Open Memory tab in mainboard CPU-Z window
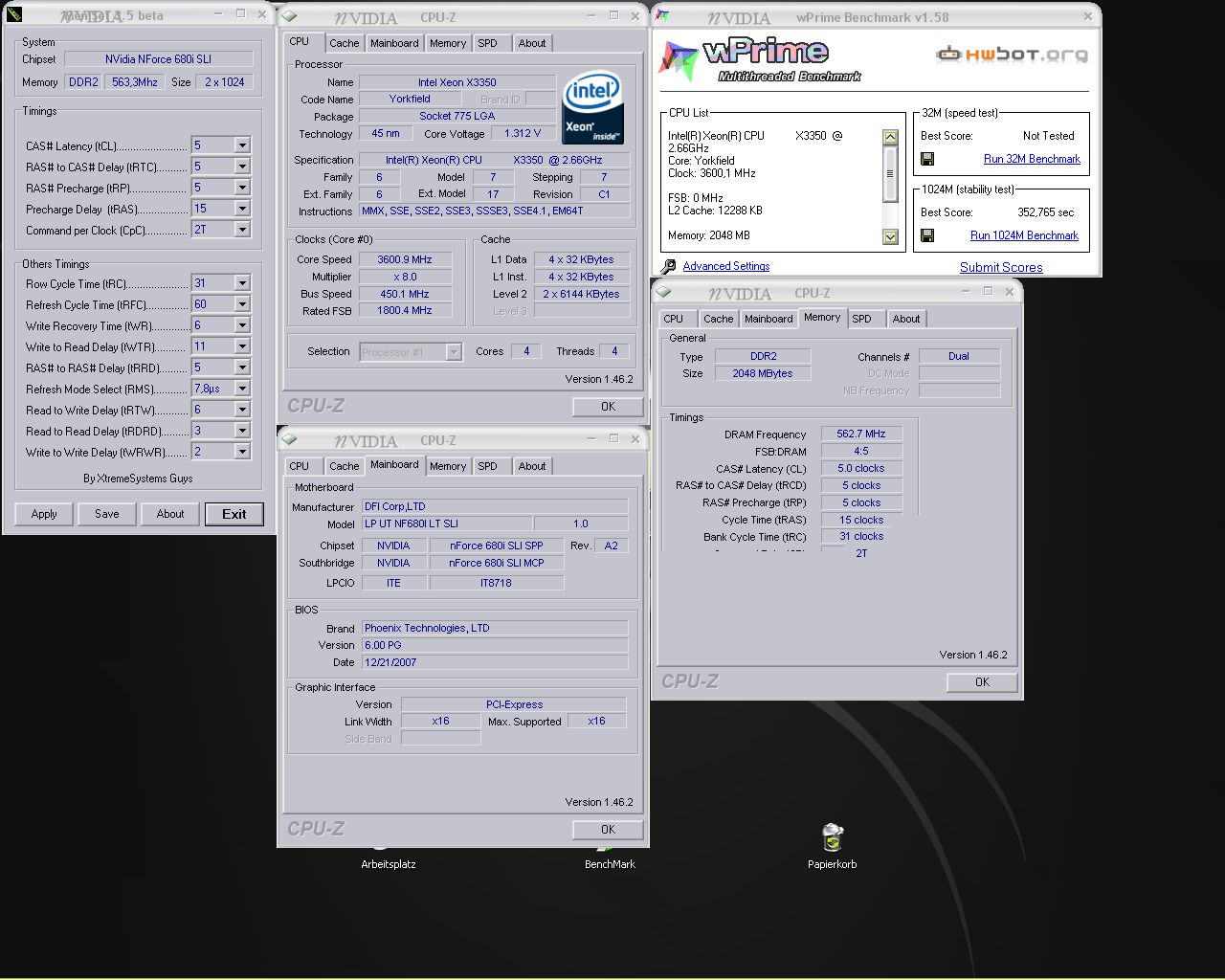 click(x=448, y=466)
